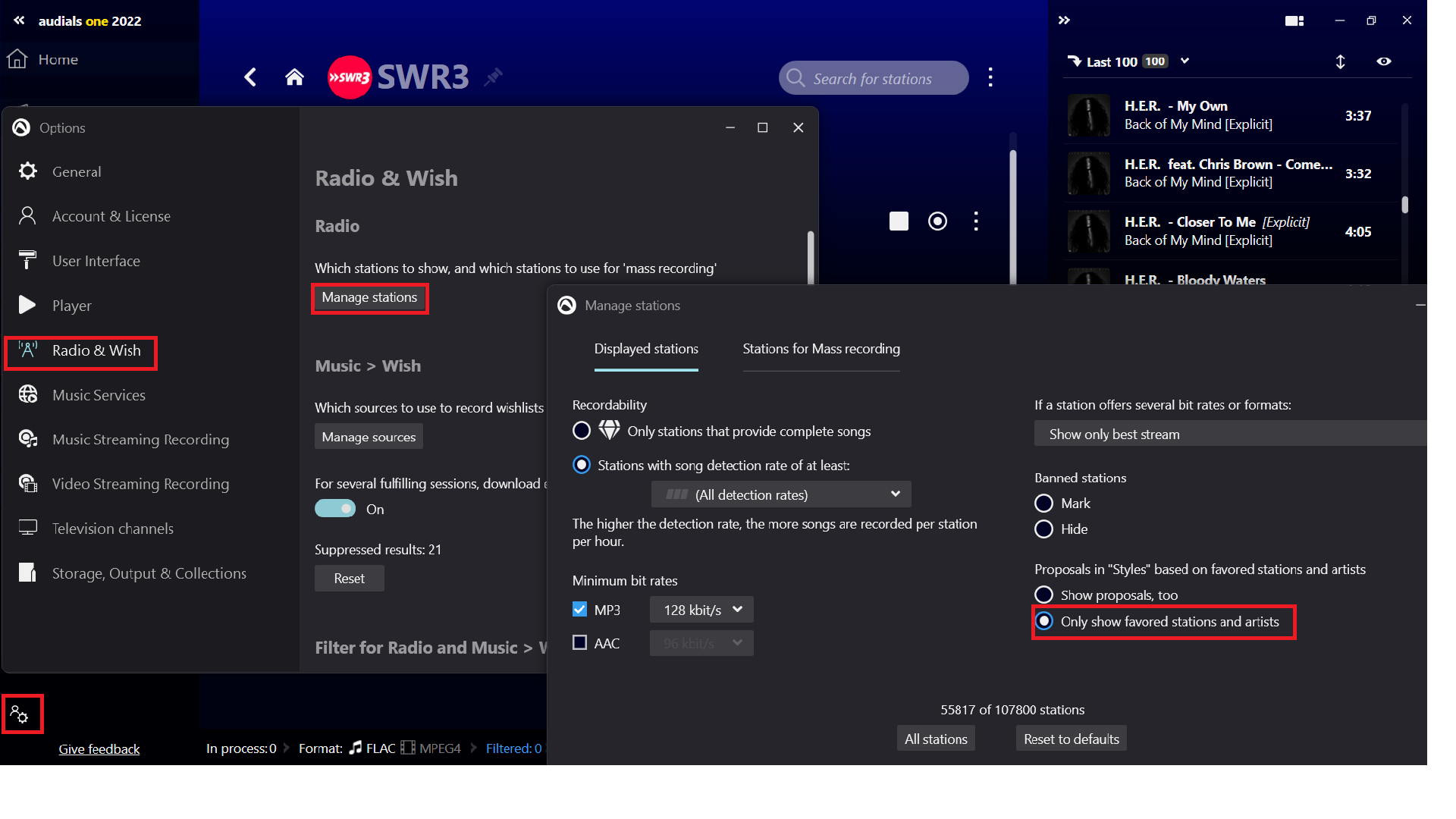Viewport: 1456px width, 819px height.
Task: Click the sort order up-down arrow icon
Action: [1340, 61]
